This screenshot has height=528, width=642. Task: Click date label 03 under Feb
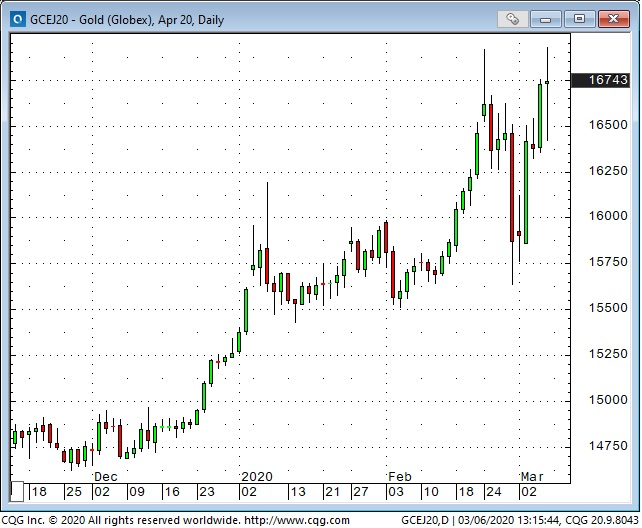coord(396,492)
